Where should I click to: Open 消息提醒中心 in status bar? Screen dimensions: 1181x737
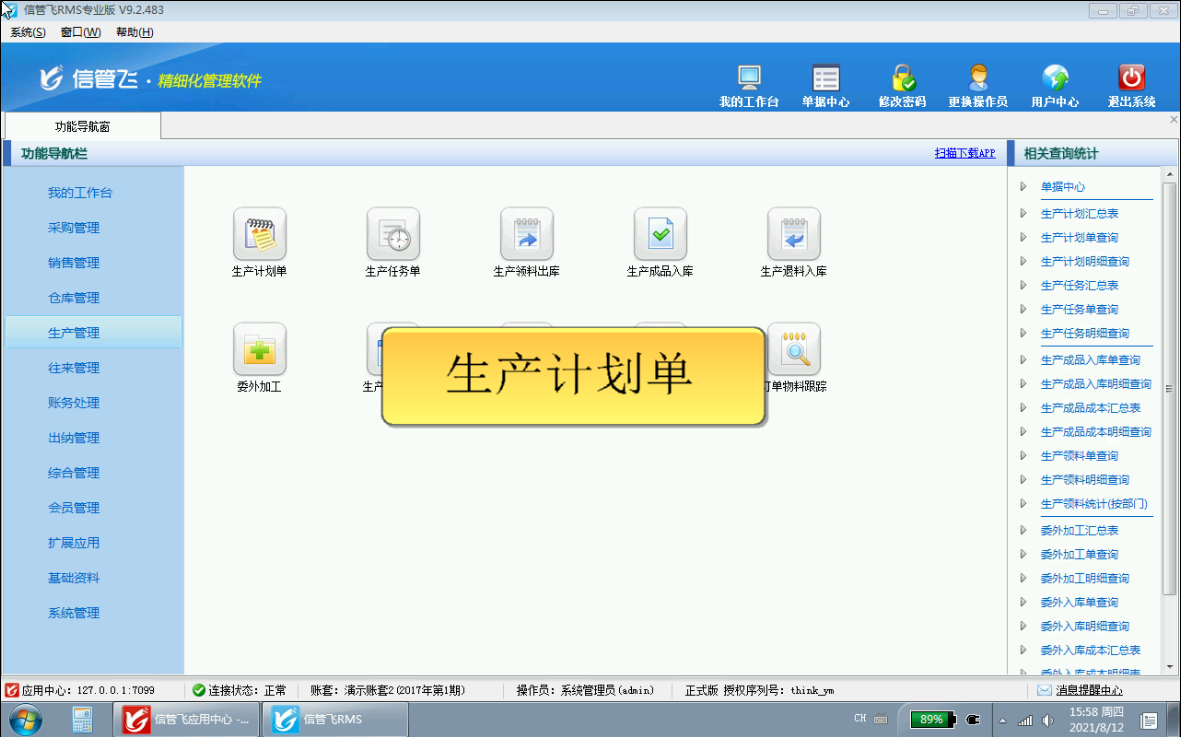(x=1088, y=690)
